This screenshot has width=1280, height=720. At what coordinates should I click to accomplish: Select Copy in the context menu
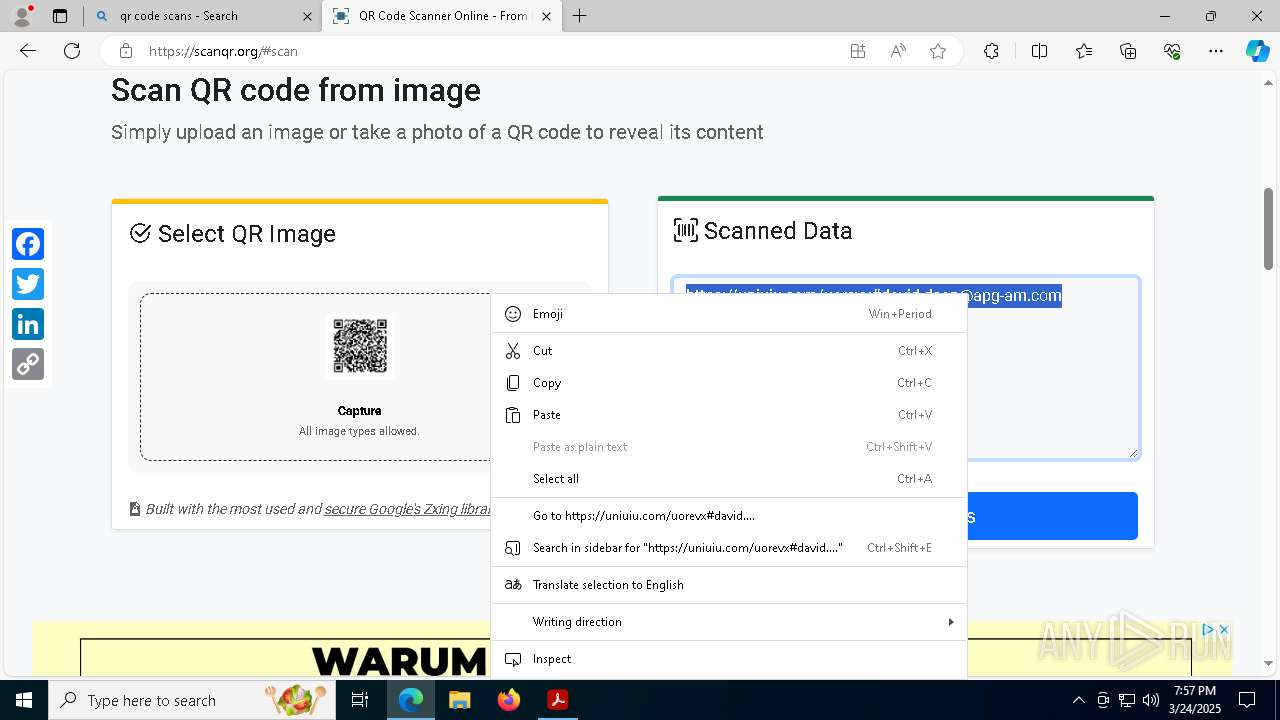(x=729, y=383)
